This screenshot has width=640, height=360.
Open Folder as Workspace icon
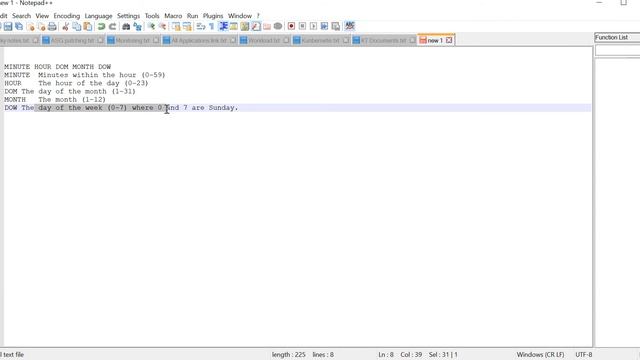pyautogui.click(x=267, y=27)
